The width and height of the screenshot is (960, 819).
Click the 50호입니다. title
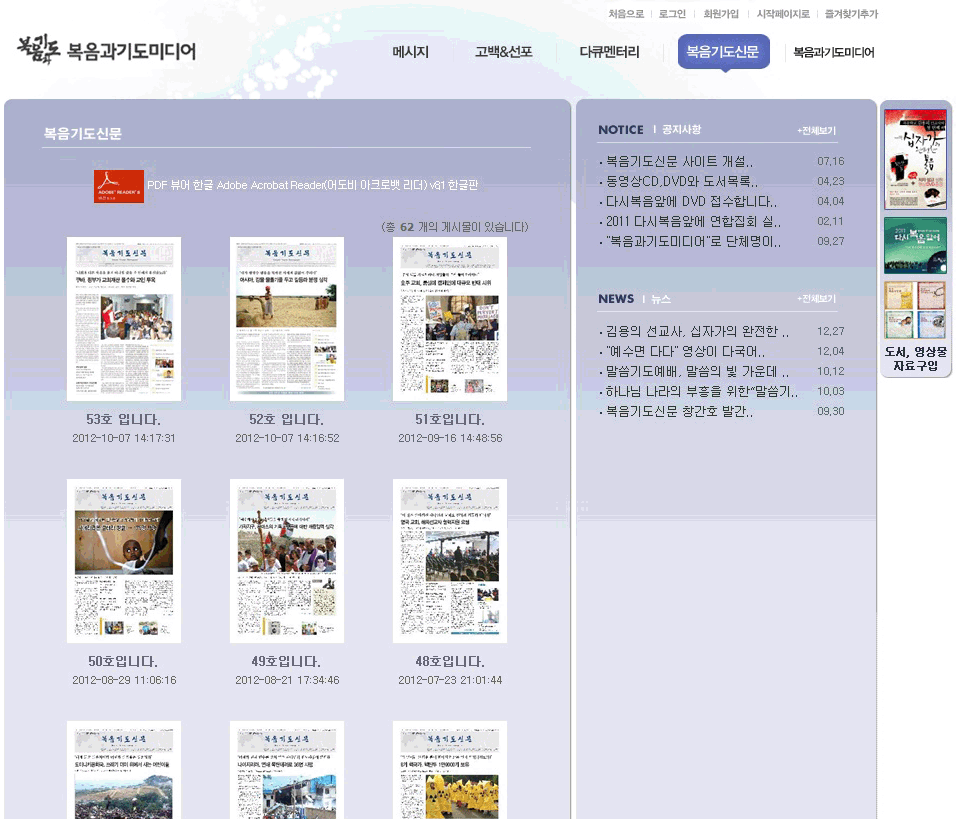[123, 661]
